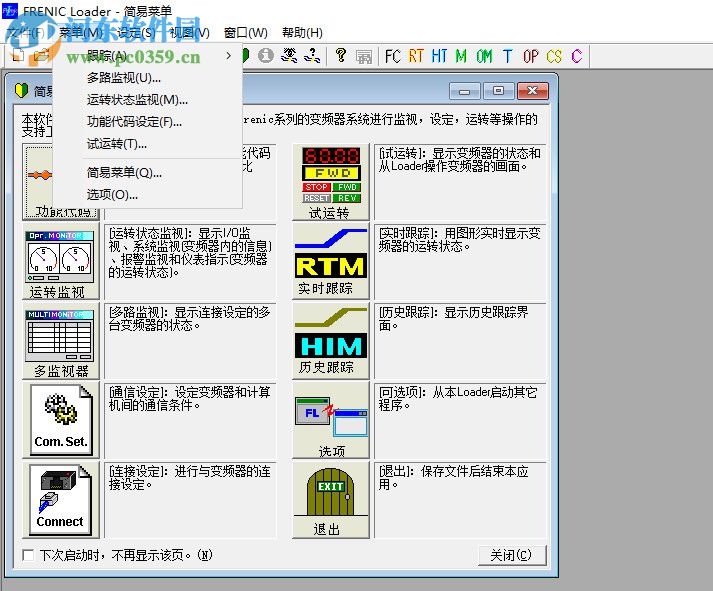Select 简易菜单(Q)... menu entry
713x591 pixels.
point(148,173)
